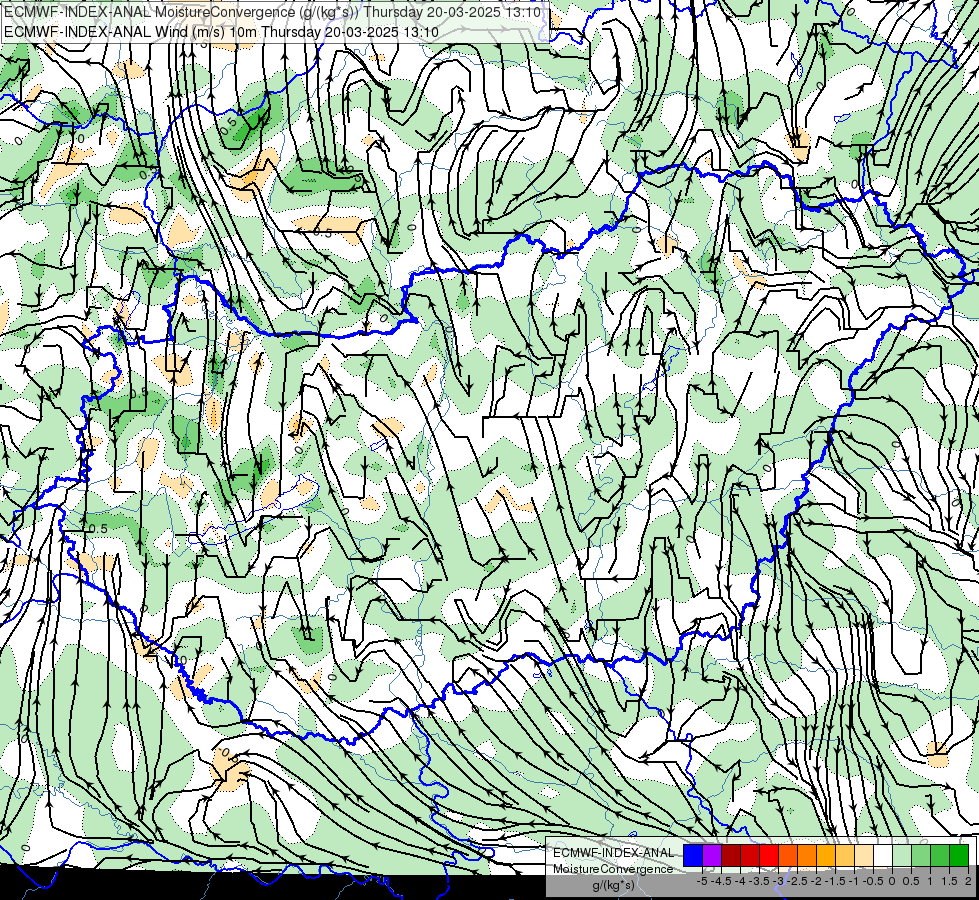Click the -4.5 tick label on the legend
The height and width of the screenshot is (900, 979).
722,881
